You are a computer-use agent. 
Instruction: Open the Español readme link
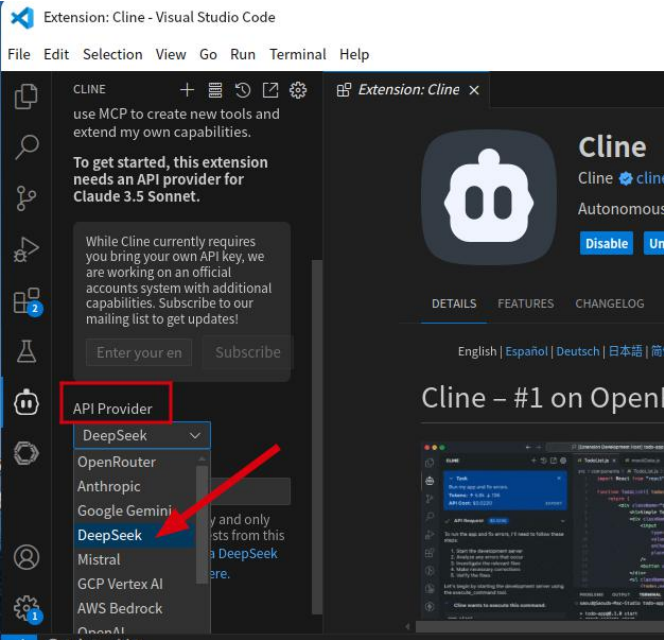526,352
